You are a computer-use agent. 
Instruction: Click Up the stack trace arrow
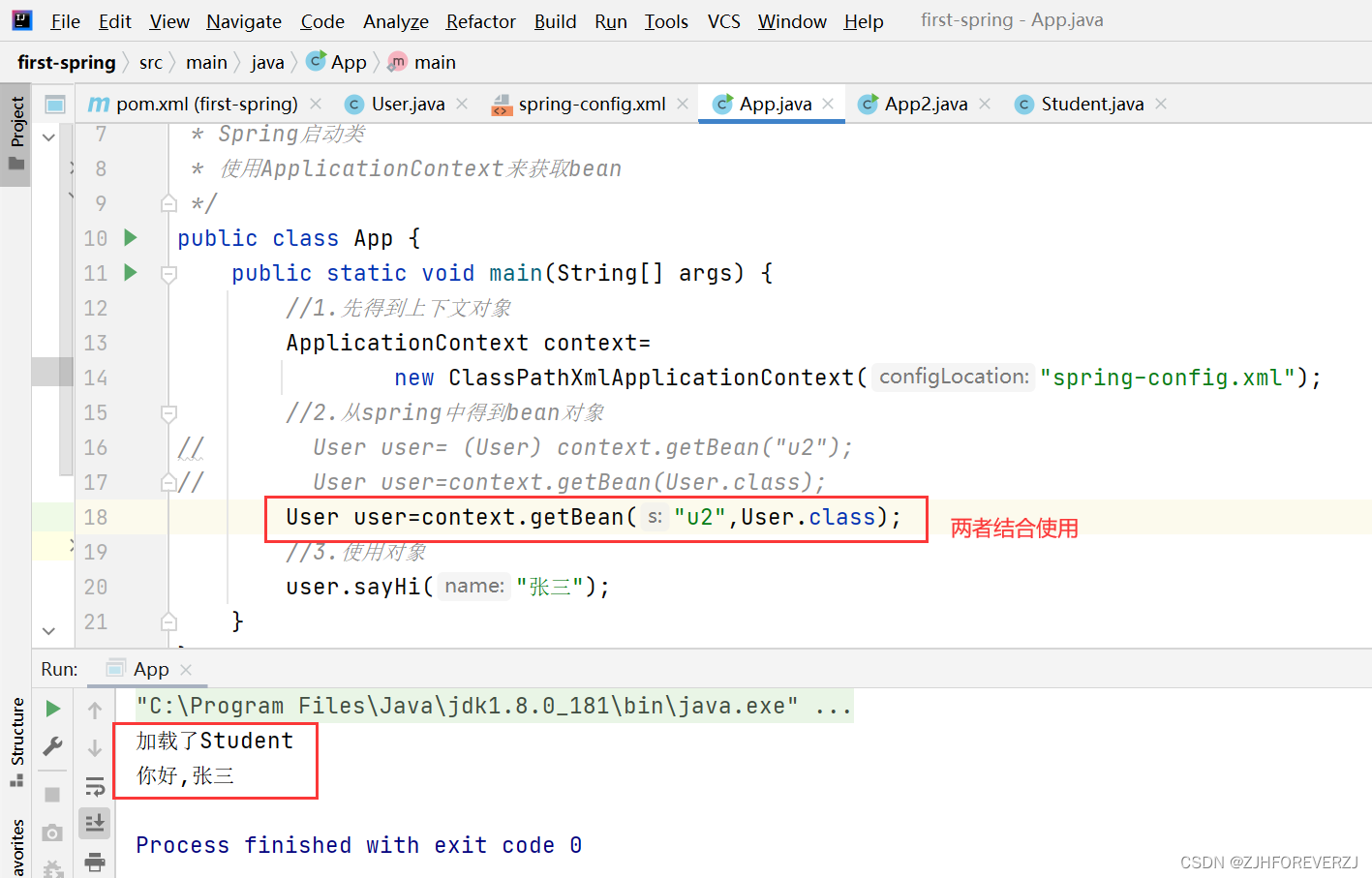click(x=95, y=710)
